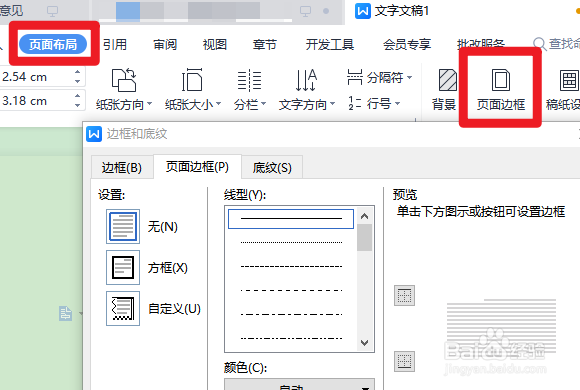The width and height of the screenshot is (580, 390).
Task: Click the line style scrollbar thumb
Action: (364, 237)
